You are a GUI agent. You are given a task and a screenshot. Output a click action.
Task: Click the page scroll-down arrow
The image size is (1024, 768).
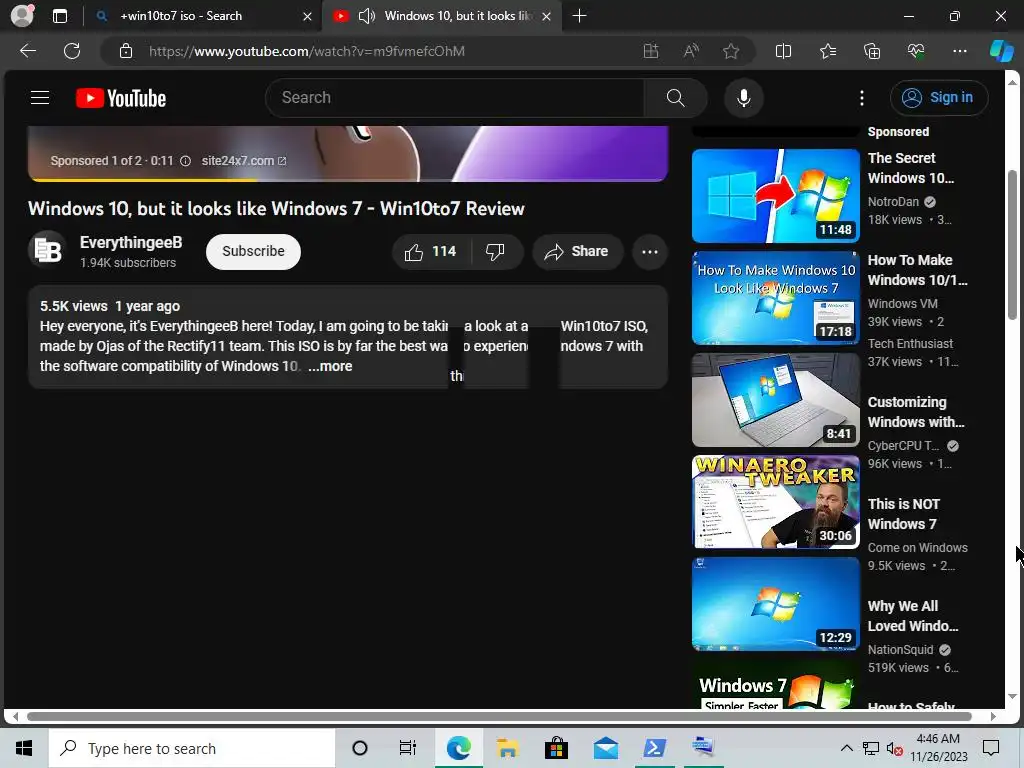[x=1012, y=696]
